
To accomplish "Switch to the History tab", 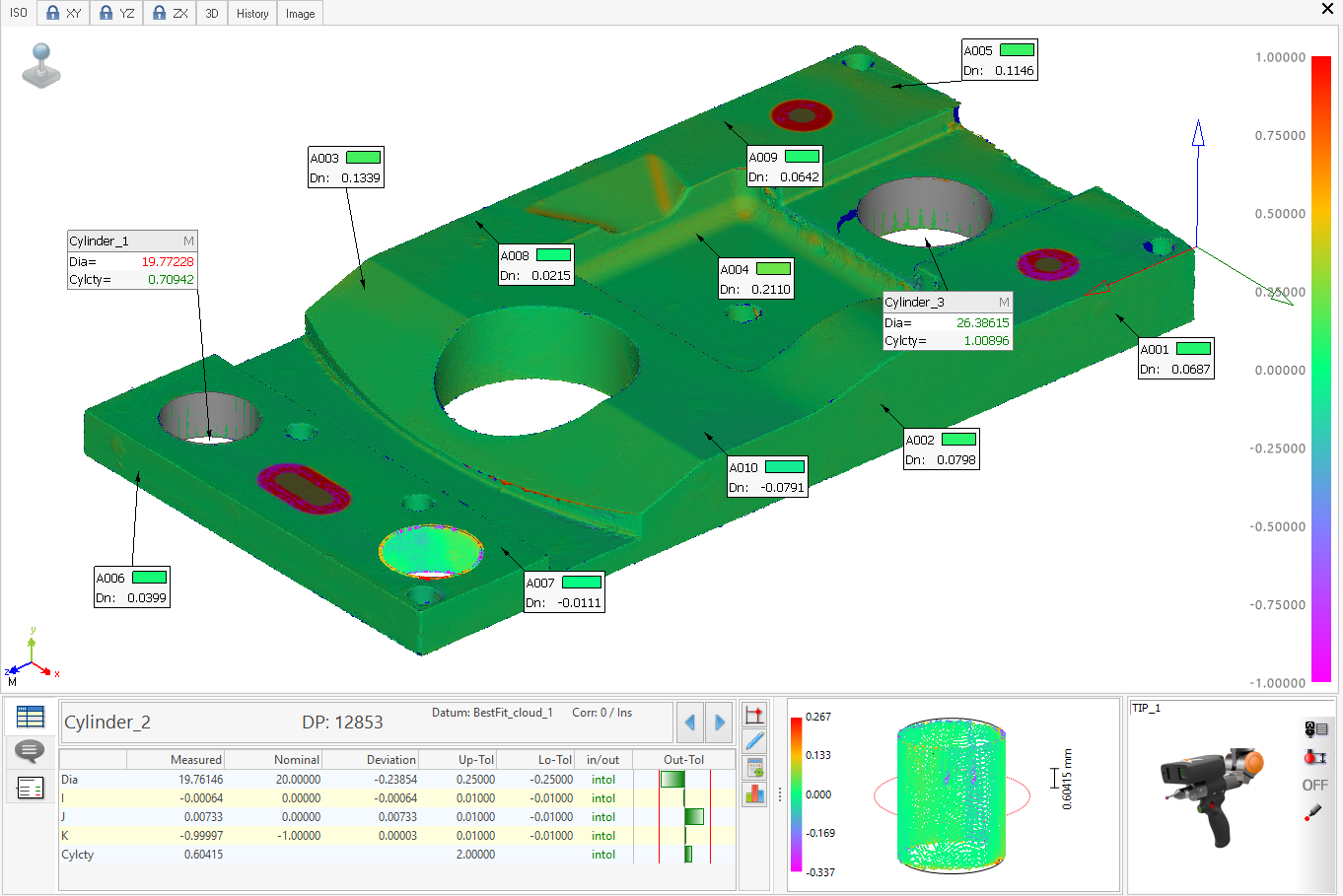I will [251, 13].
